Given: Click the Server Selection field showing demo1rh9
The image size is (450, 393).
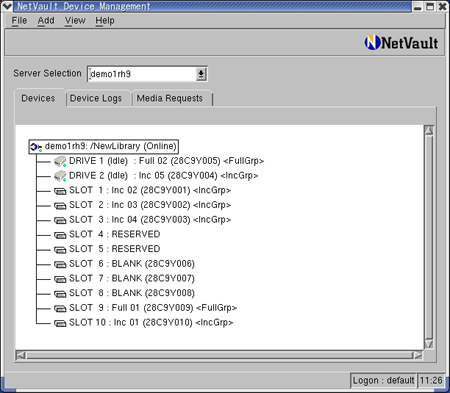Looking at the screenshot, I should (x=143, y=74).
